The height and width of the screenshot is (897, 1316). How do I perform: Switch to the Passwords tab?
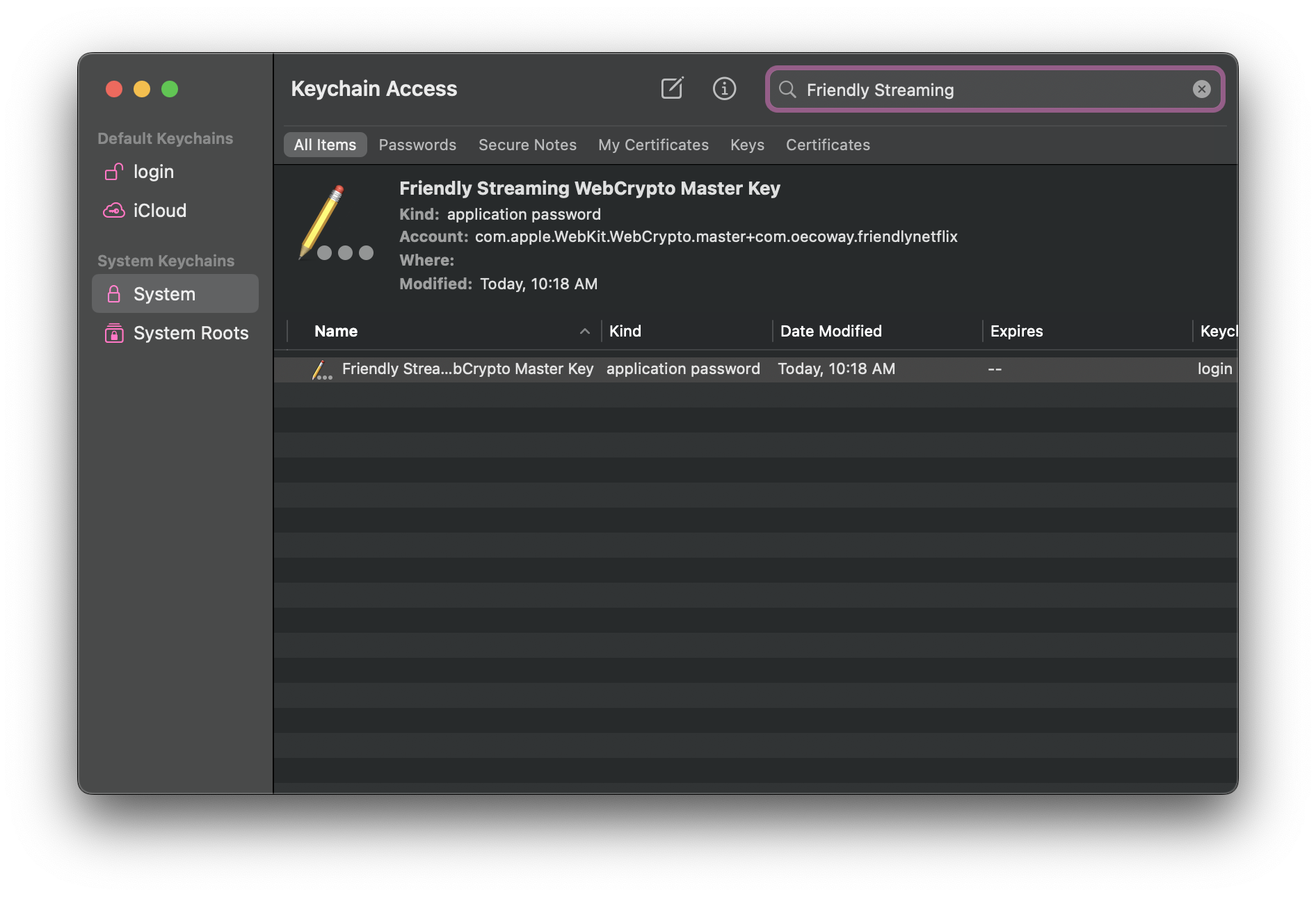coord(417,145)
